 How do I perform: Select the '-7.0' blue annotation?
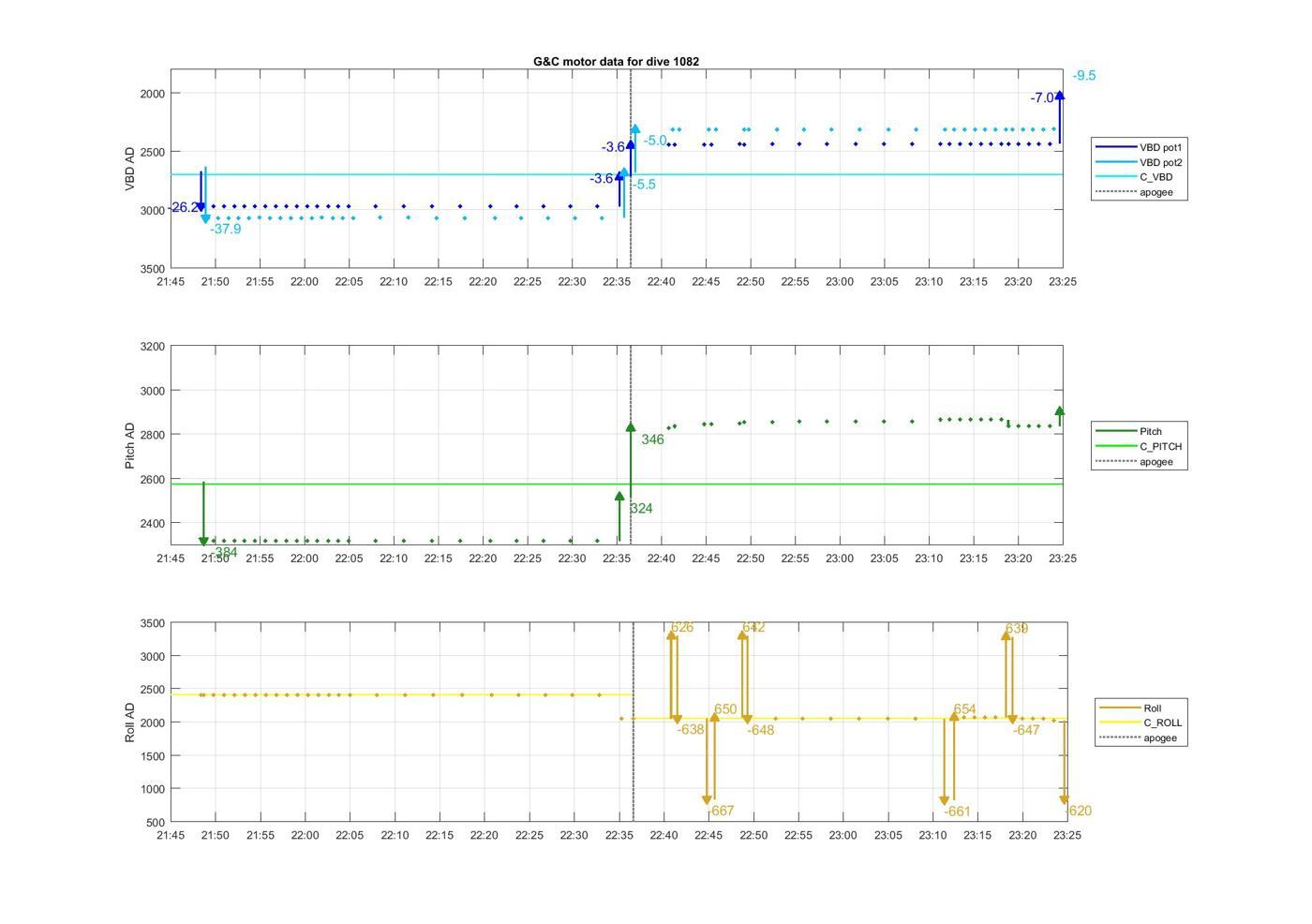point(1041,97)
